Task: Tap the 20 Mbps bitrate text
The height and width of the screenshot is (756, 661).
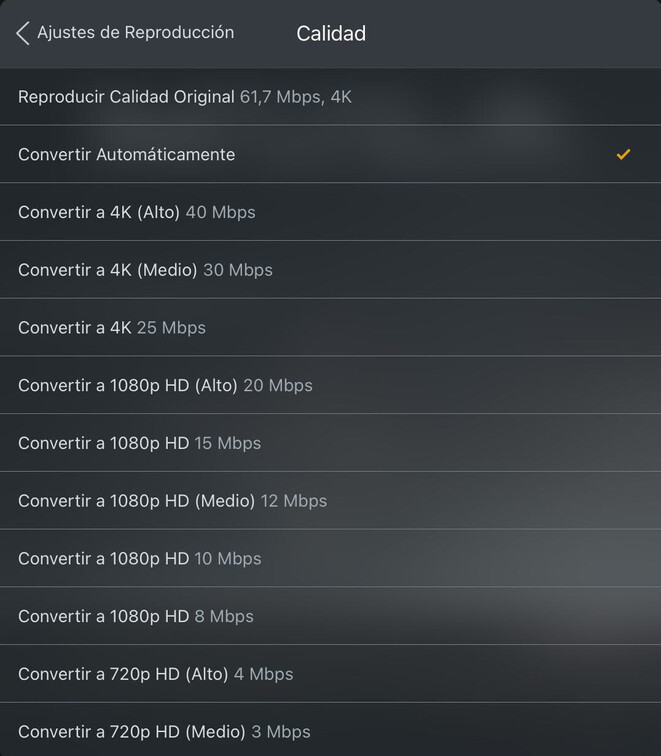Action: pos(278,385)
